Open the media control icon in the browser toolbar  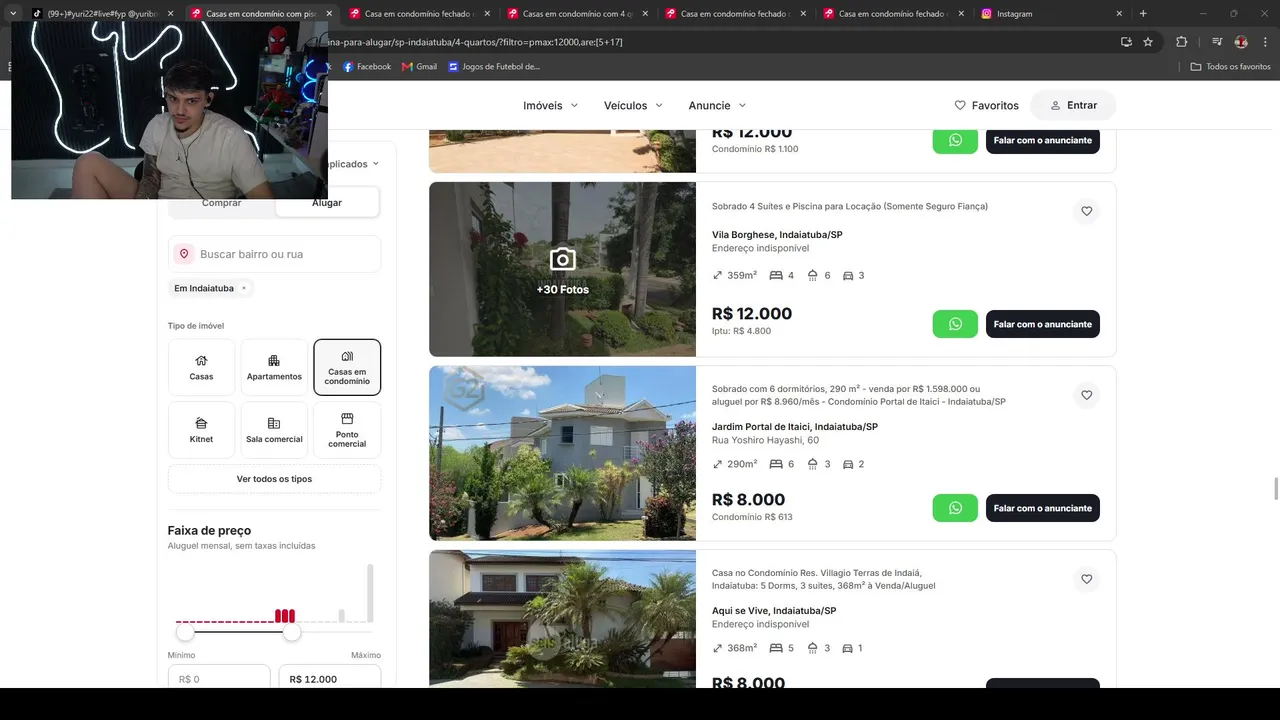[x=1217, y=42]
